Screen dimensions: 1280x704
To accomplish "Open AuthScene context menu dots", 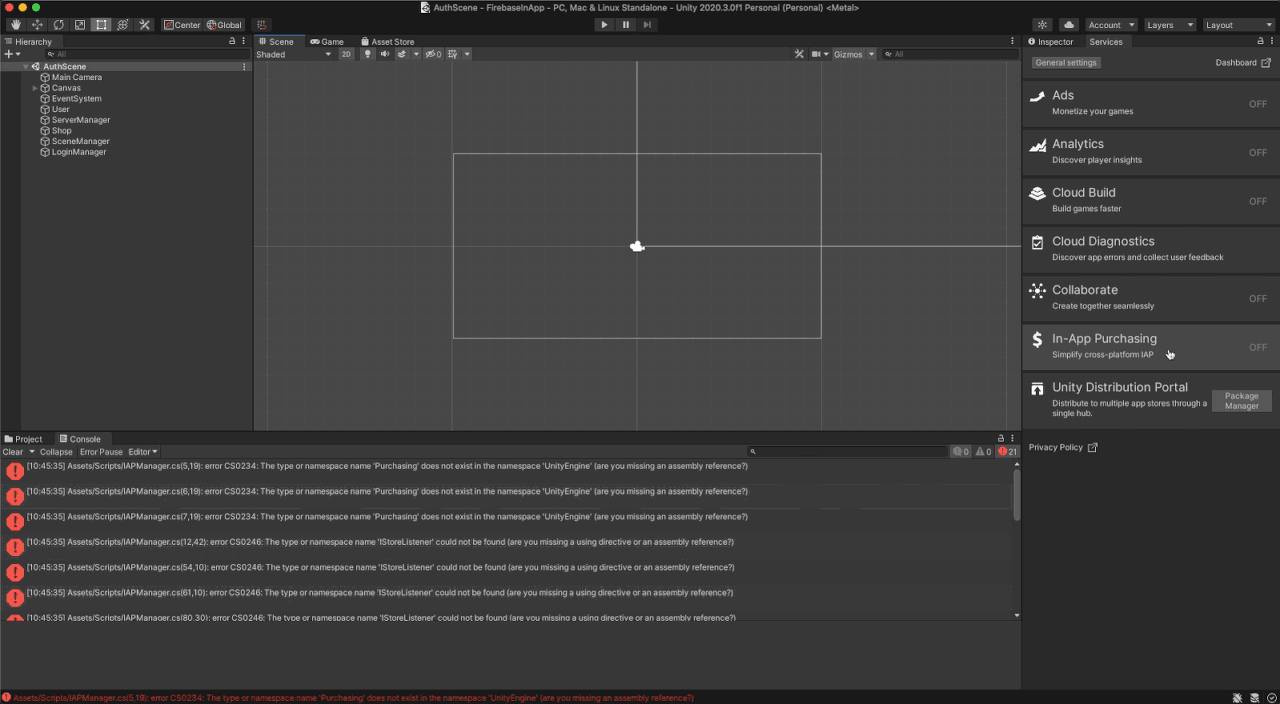I will coord(244,67).
